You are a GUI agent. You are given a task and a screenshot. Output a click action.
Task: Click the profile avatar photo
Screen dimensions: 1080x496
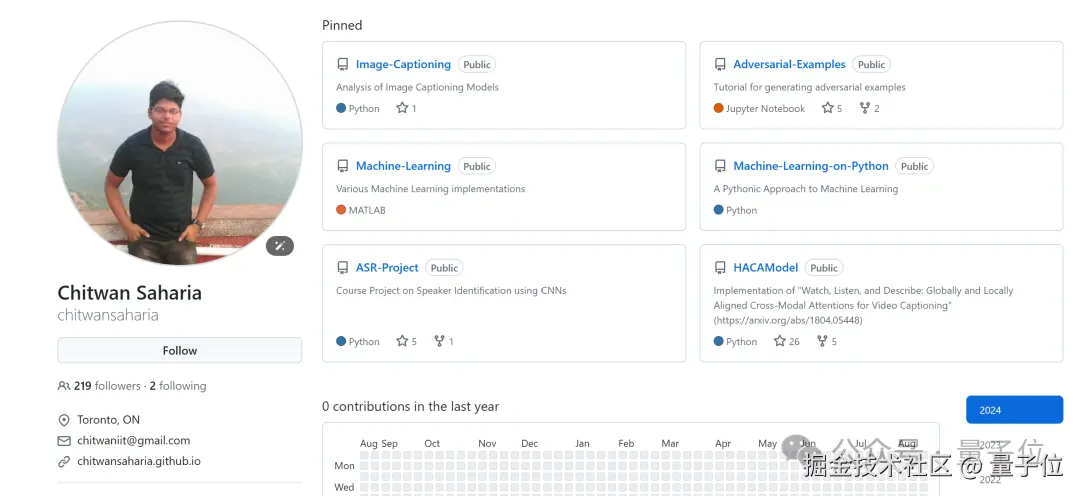click(180, 143)
